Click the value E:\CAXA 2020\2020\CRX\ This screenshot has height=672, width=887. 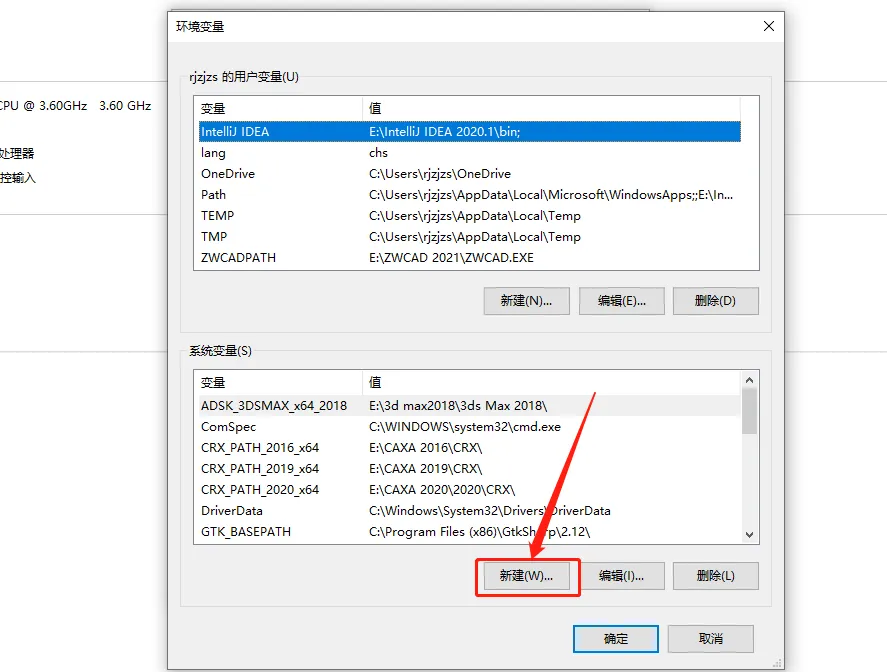(x=442, y=489)
